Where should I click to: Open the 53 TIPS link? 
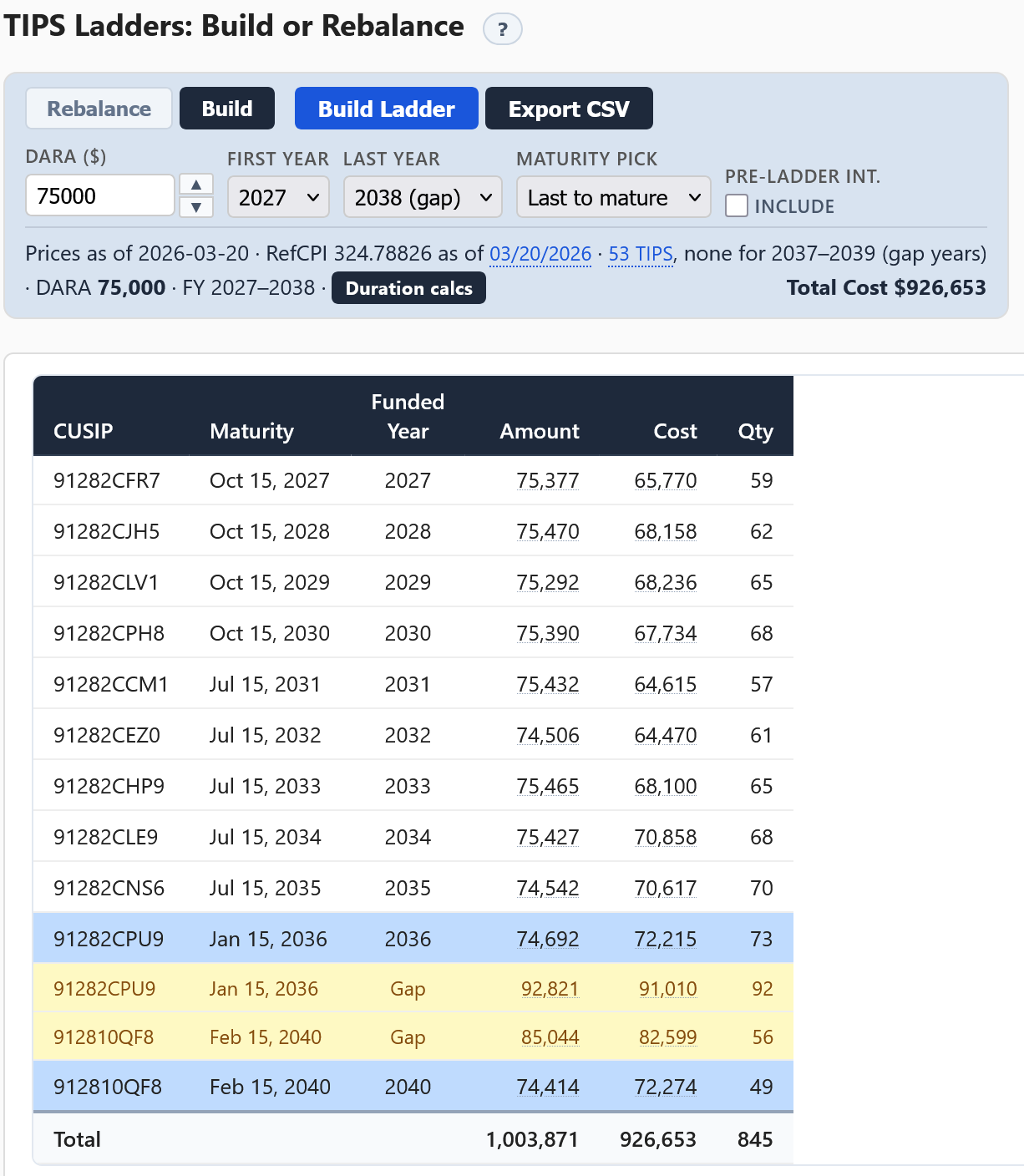tap(641, 254)
